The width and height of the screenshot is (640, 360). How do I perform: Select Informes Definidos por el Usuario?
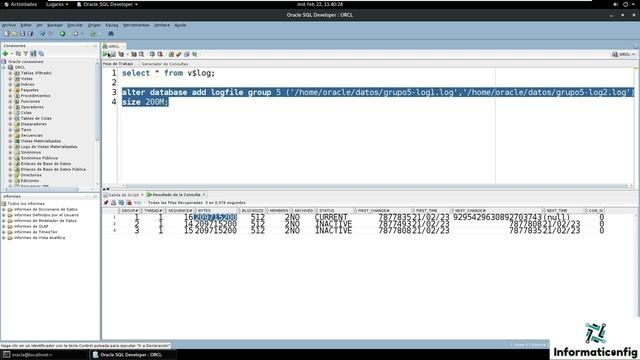[x=46, y=215]
